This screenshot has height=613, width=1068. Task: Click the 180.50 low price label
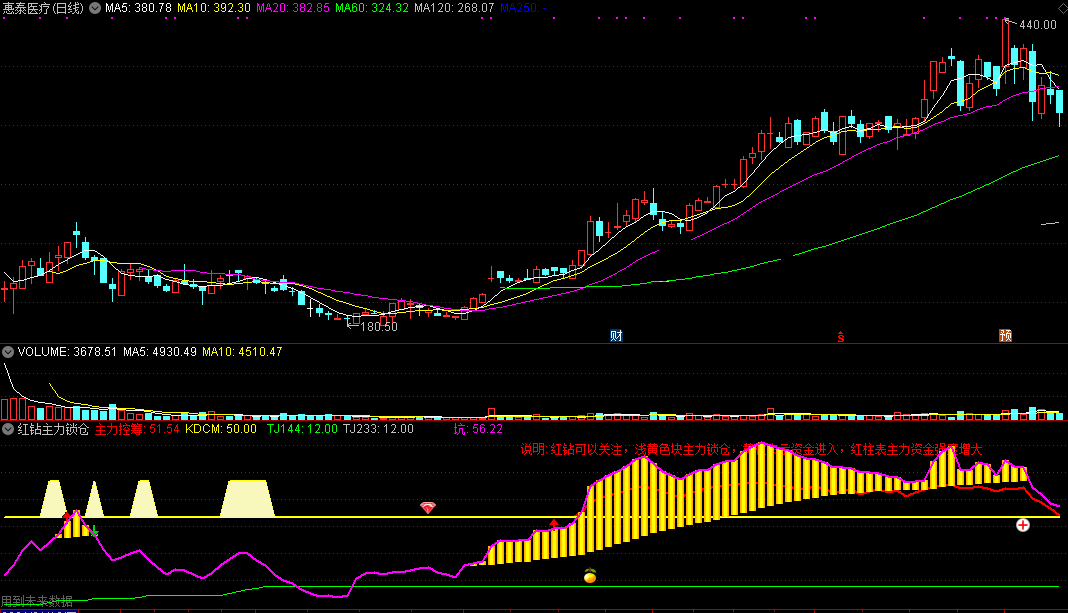pos(379,327)
